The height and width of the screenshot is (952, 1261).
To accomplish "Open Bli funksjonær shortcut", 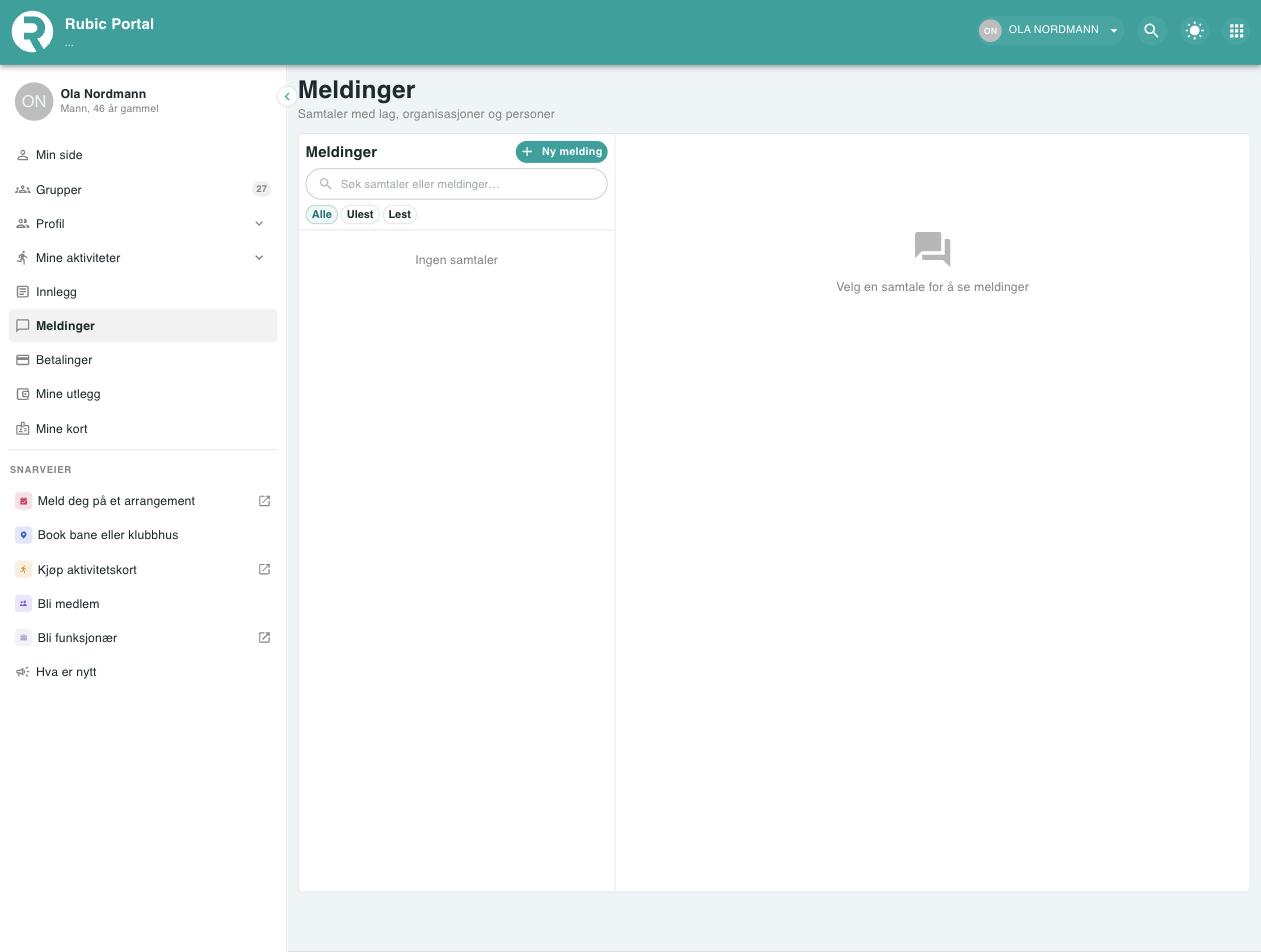I will [143, 637].
